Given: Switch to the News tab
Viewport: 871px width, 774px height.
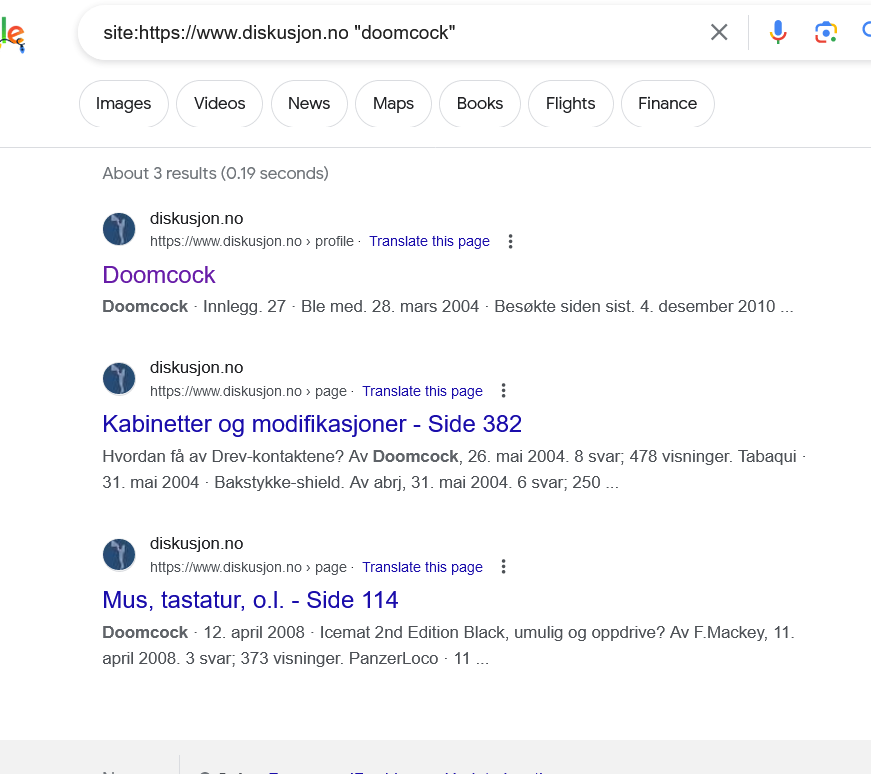Looking at the screenshot, I should pos(309,103).
